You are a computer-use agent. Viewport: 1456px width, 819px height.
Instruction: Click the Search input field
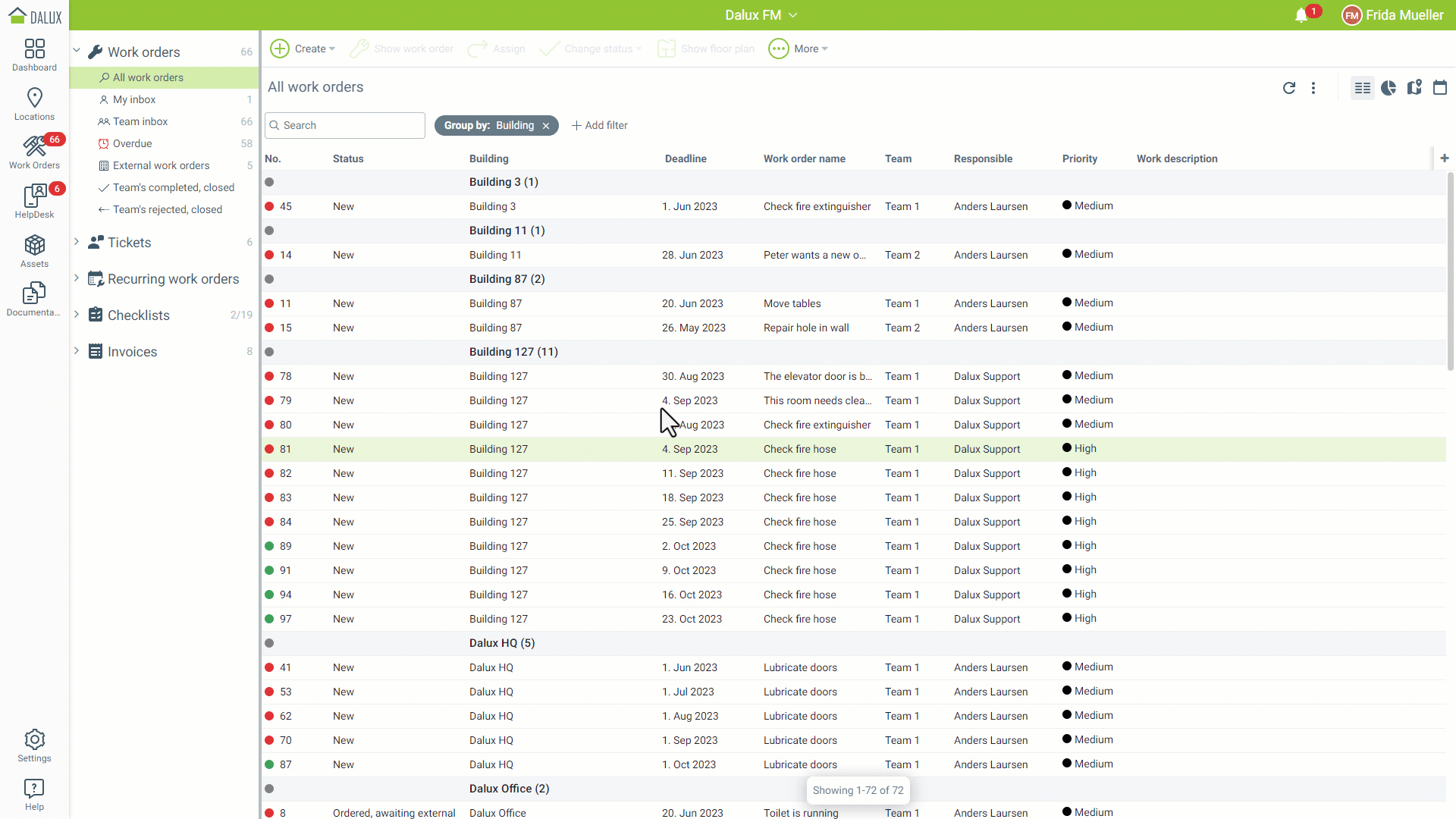345,125
